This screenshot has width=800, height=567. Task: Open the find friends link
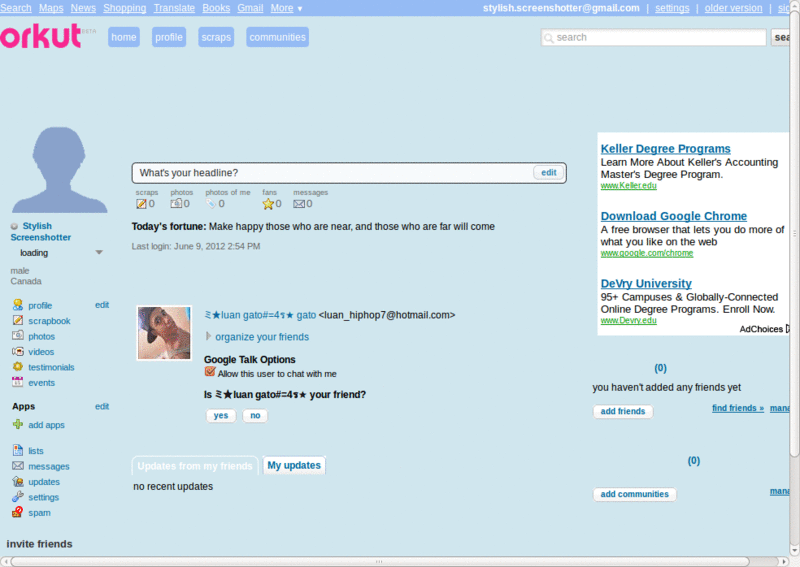pos(738,408)
